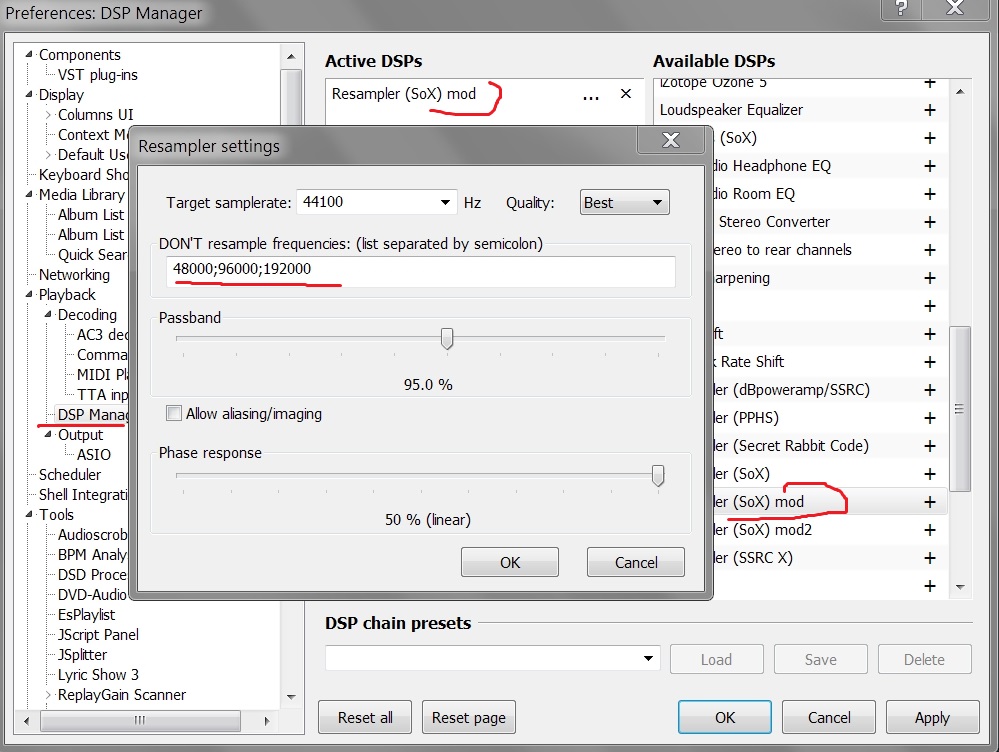Click the DON'T resample frequencies field
999x752 pixels.
point(420,270)
